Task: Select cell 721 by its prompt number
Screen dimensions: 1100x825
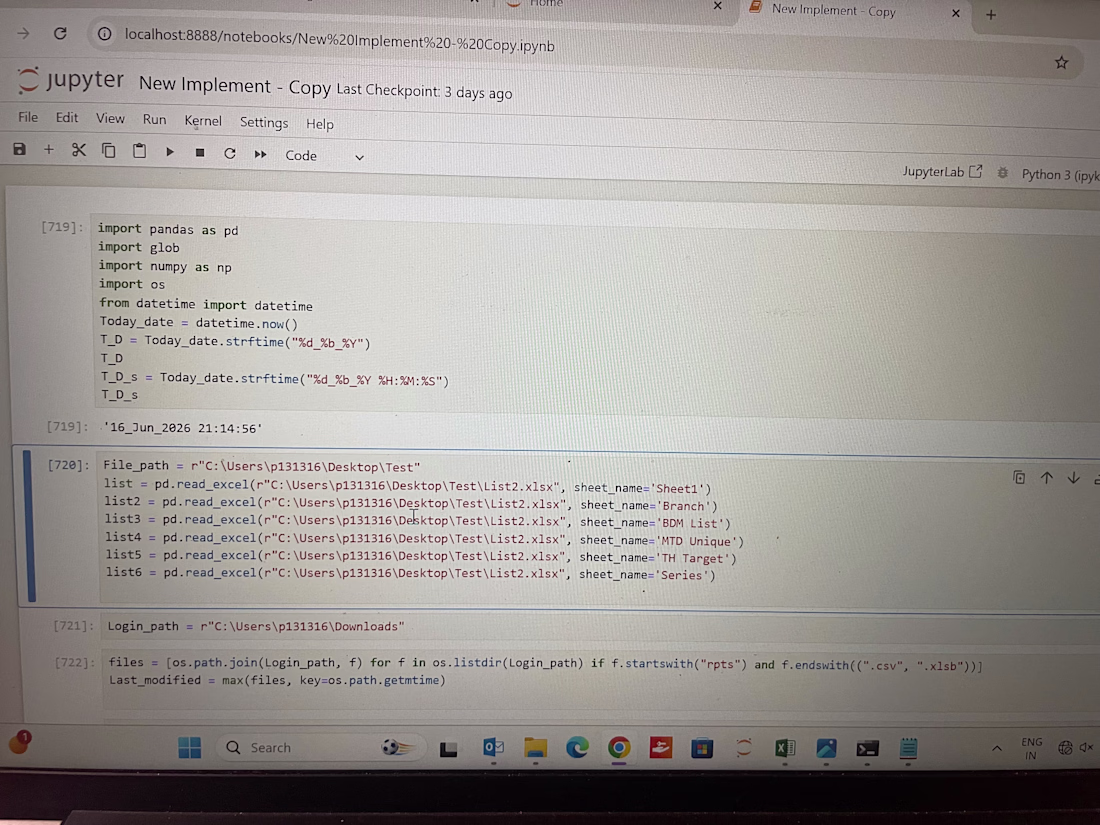Action: (x=73, y=626)
